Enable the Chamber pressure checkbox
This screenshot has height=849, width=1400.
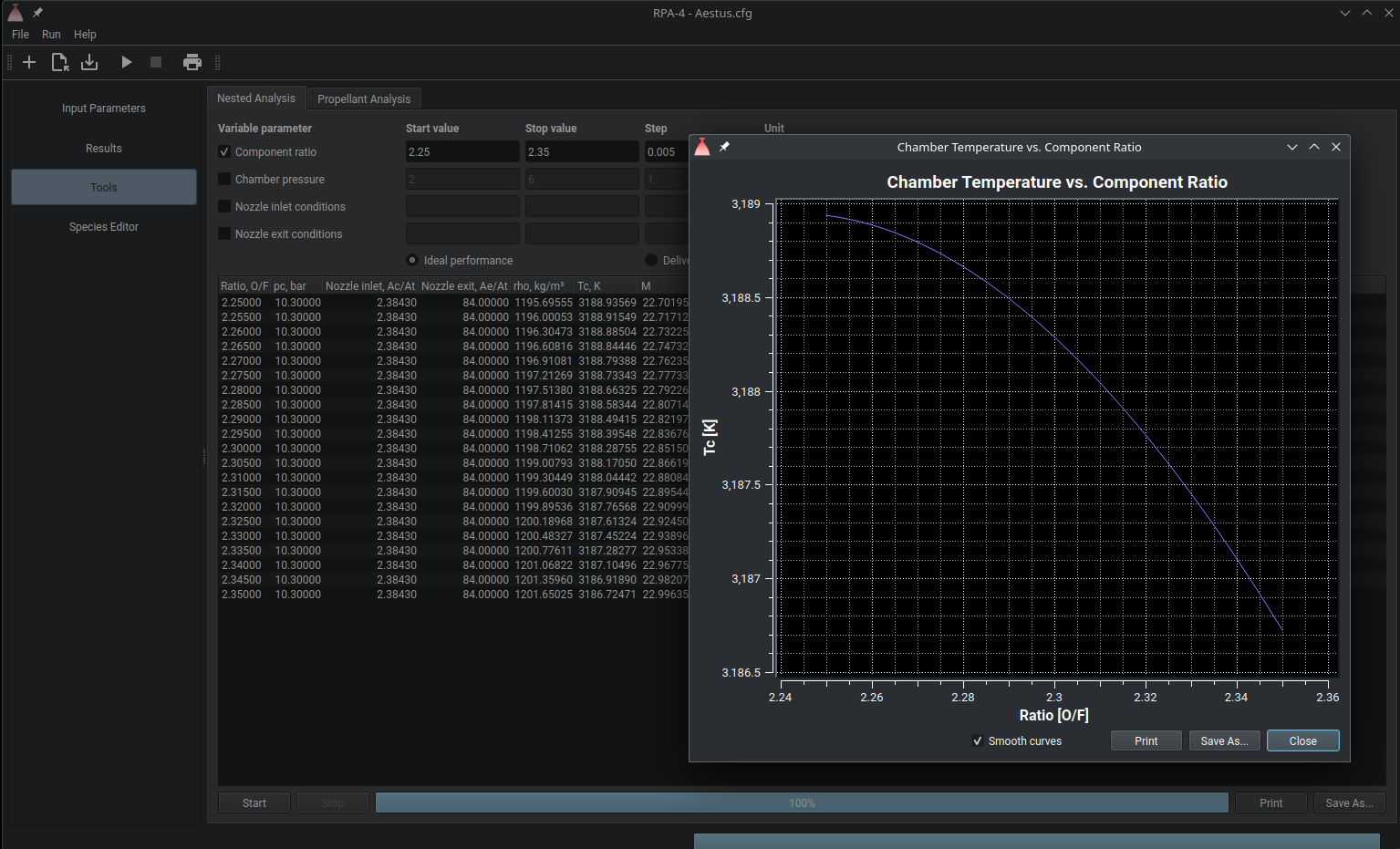[x=224, y=180]
